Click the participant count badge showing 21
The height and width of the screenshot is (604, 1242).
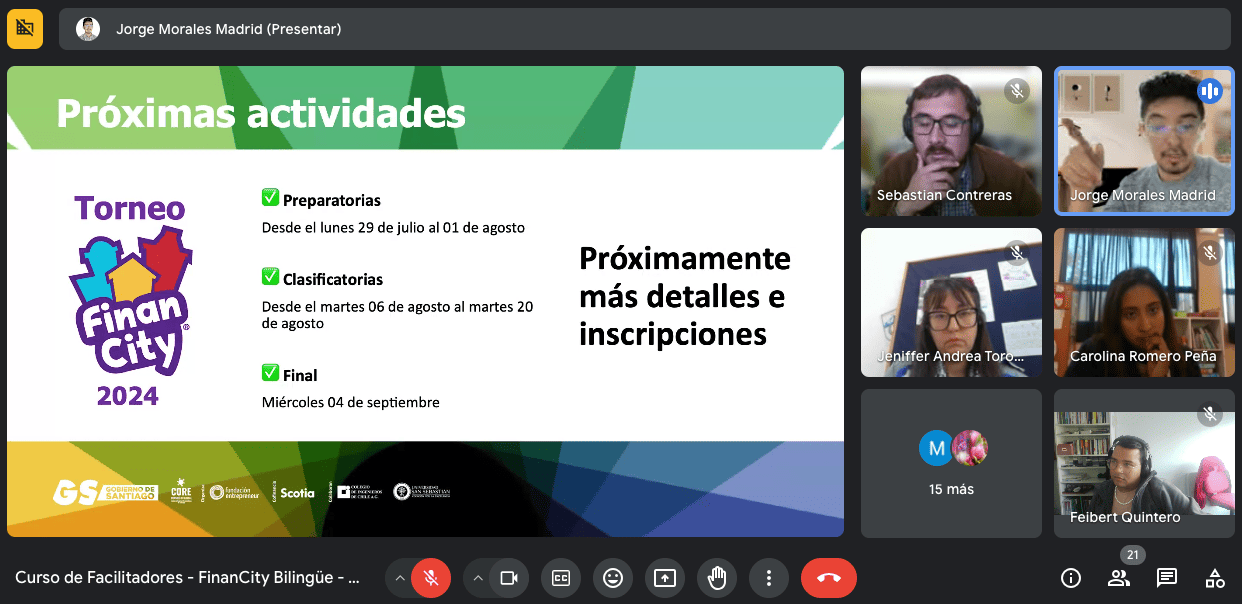1133,555
